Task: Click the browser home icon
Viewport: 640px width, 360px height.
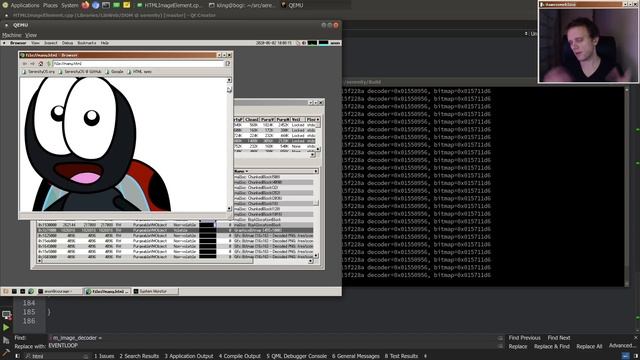Action: [40, 64]
